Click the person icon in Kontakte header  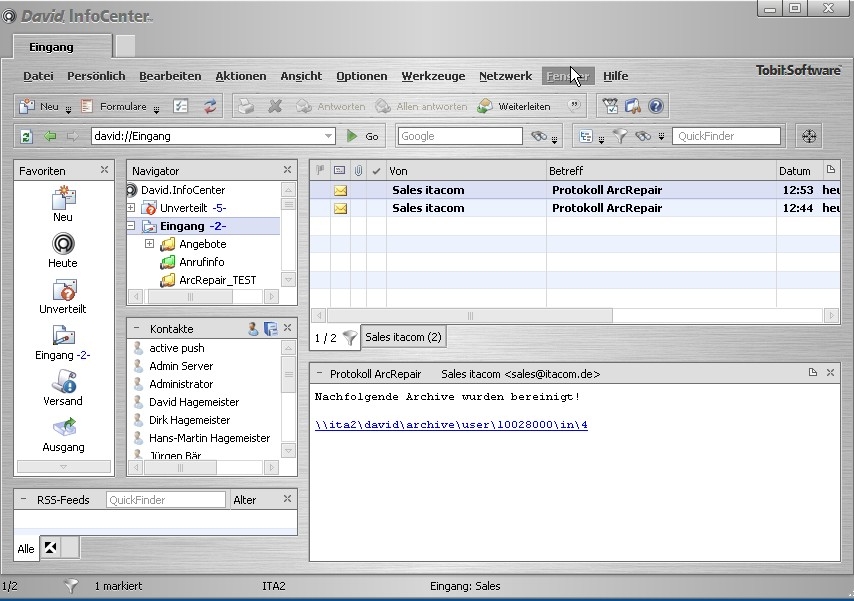(x=253, y=329)
